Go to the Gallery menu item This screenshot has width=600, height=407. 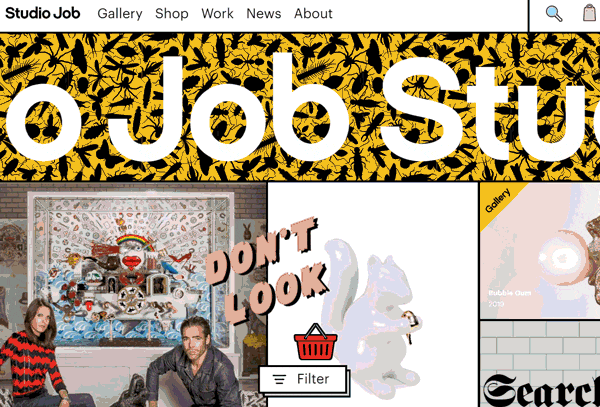120,14
